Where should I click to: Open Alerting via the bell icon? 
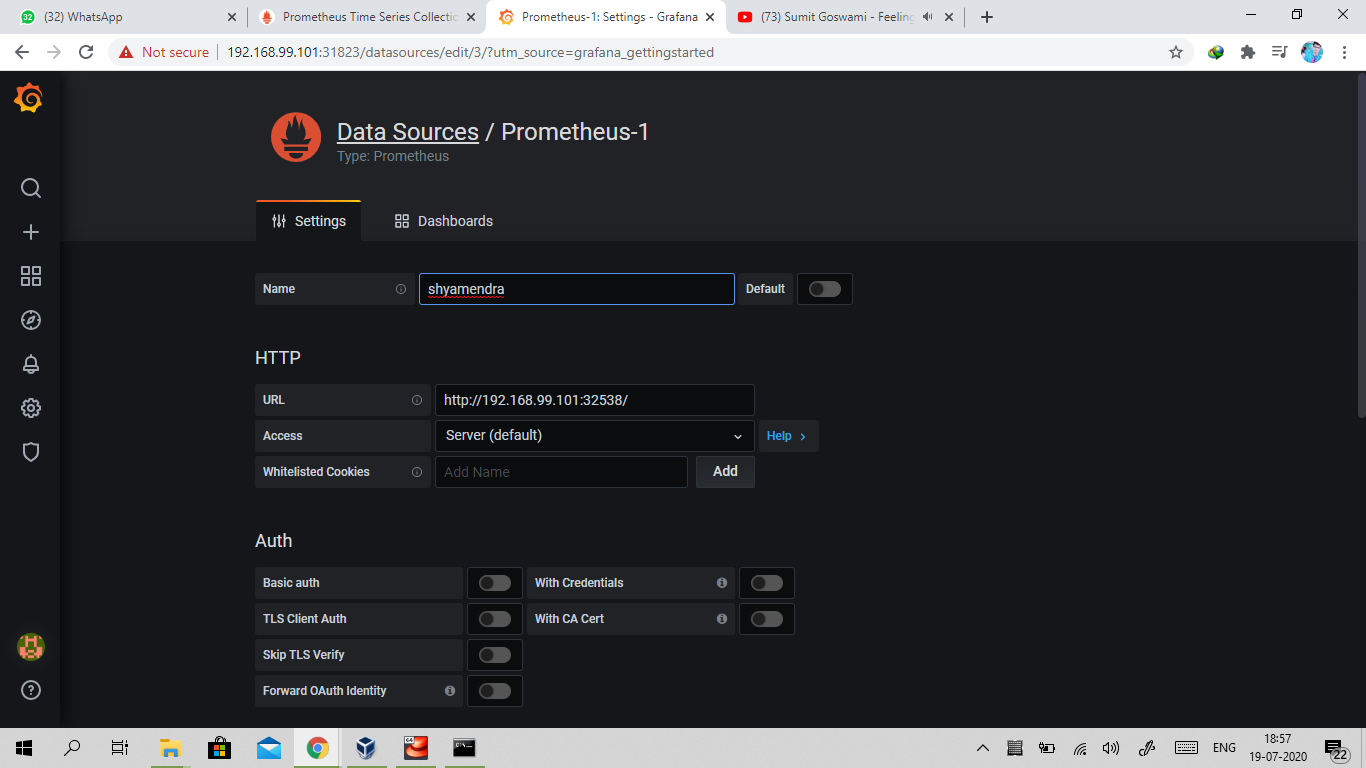(30, 364)
